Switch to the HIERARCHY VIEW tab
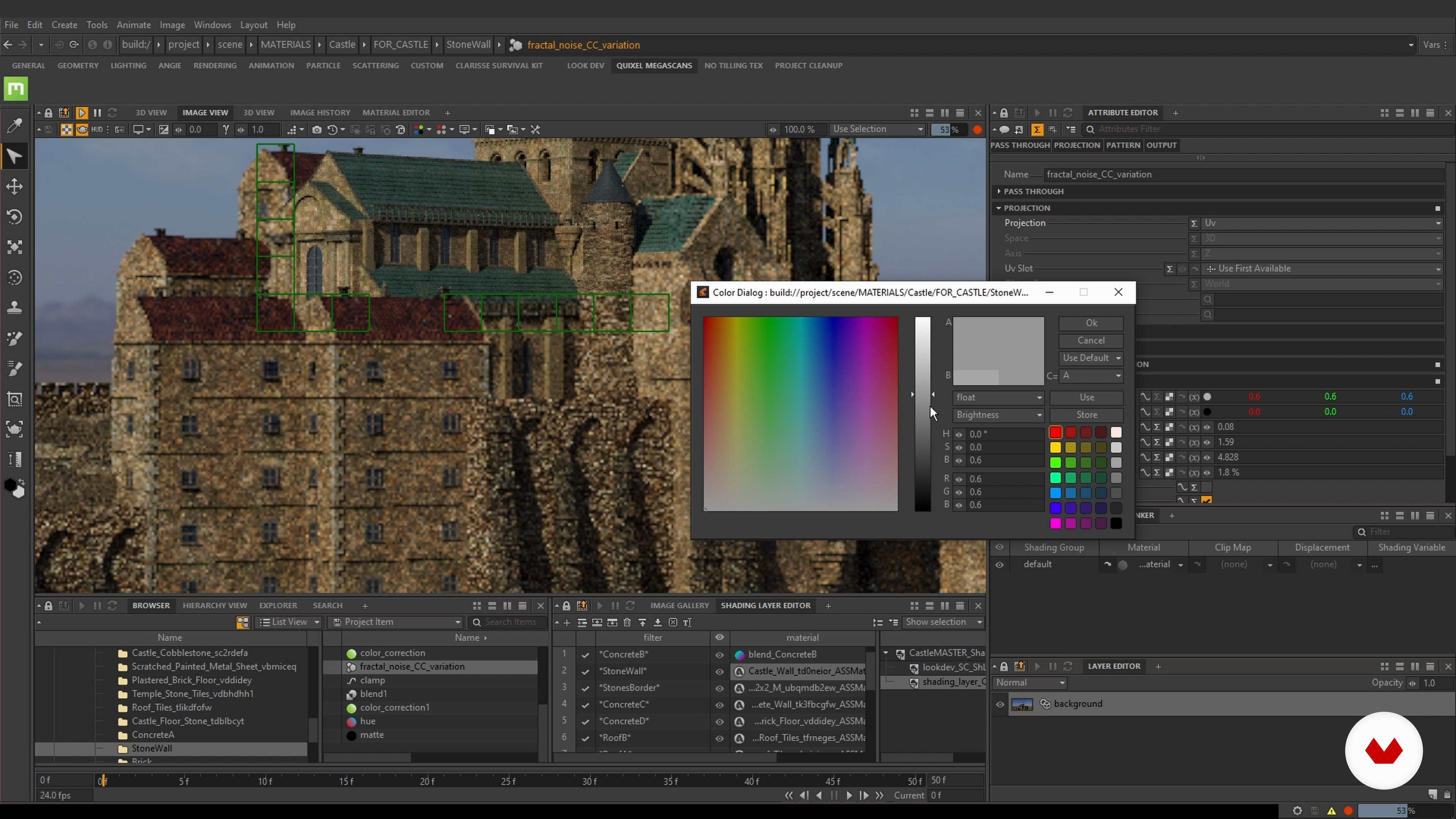 (x=215, y=606)
